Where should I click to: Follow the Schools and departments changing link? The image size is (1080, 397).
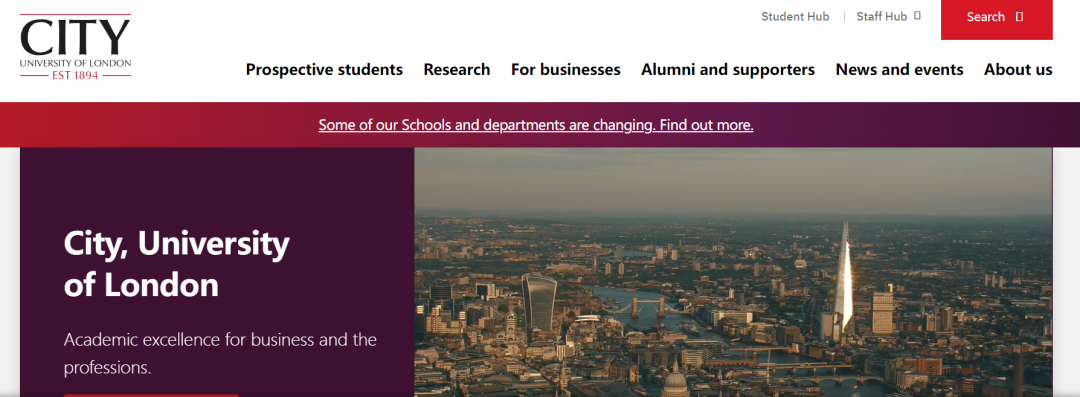click(x=536, y=125)
